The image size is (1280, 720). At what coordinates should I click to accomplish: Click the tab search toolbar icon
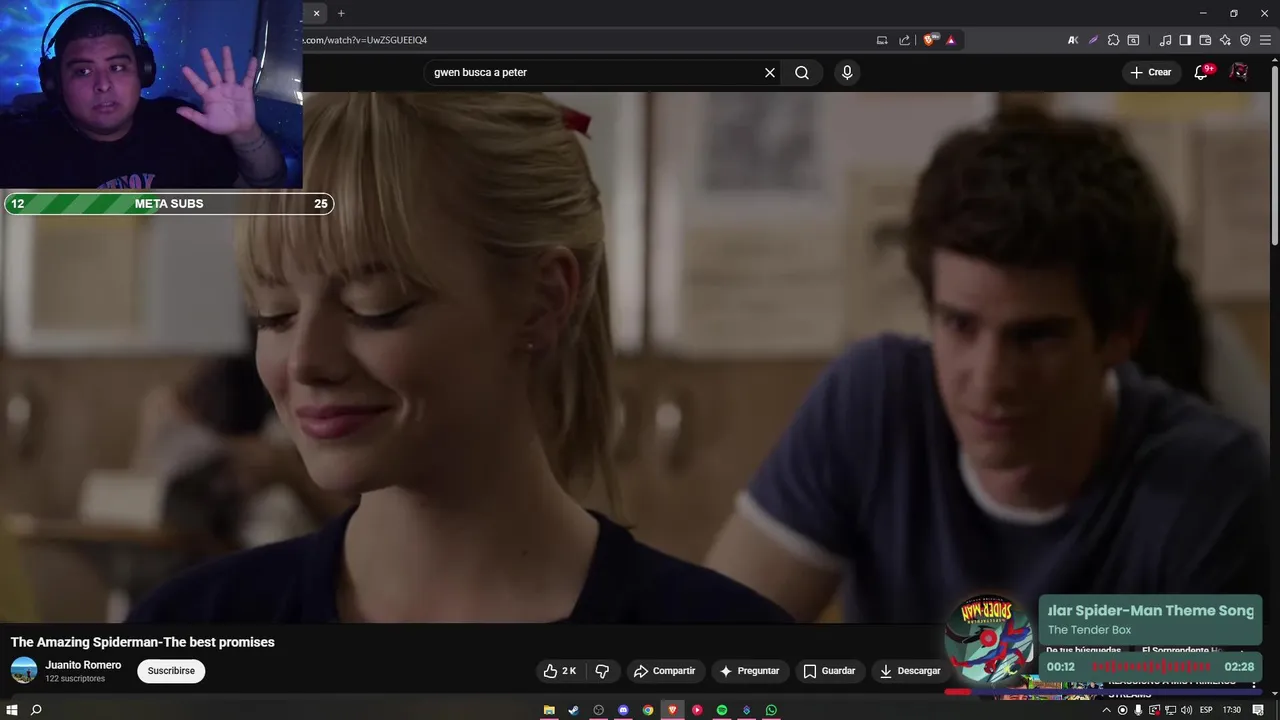tap(1133, 40)
